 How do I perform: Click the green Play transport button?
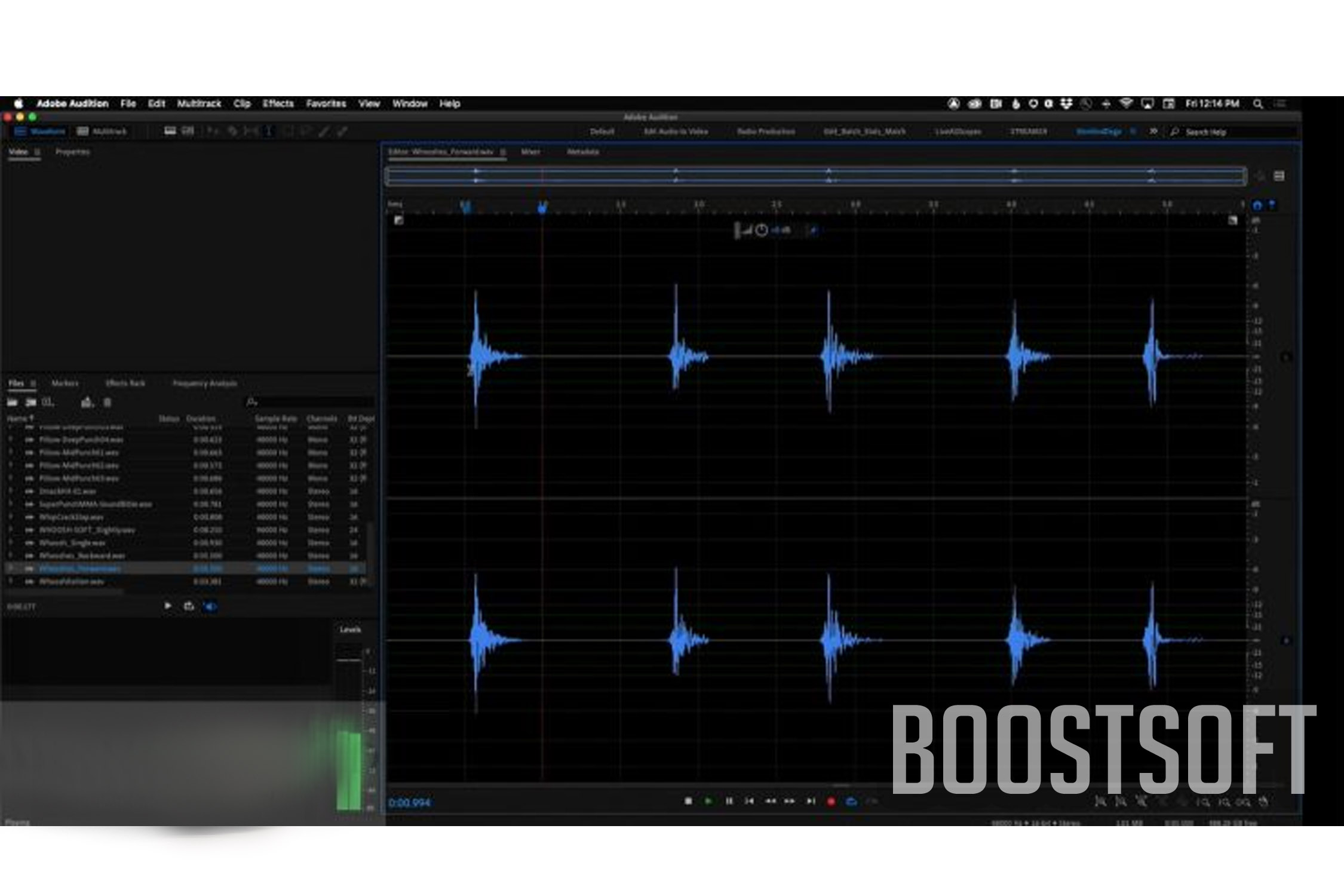[708, 801]
